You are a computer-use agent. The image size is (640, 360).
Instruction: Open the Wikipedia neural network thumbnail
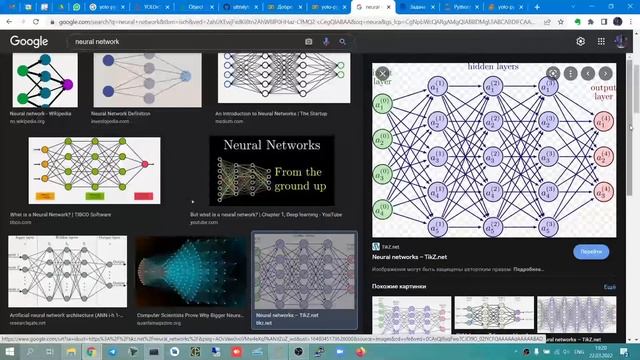(x=45, y=80)
